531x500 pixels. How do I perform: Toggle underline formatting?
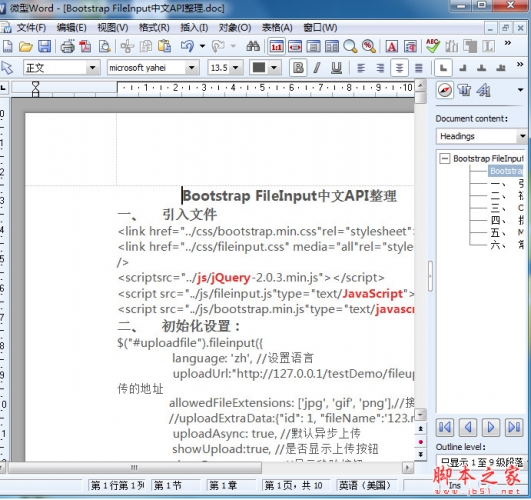click(x=336, y=68)
